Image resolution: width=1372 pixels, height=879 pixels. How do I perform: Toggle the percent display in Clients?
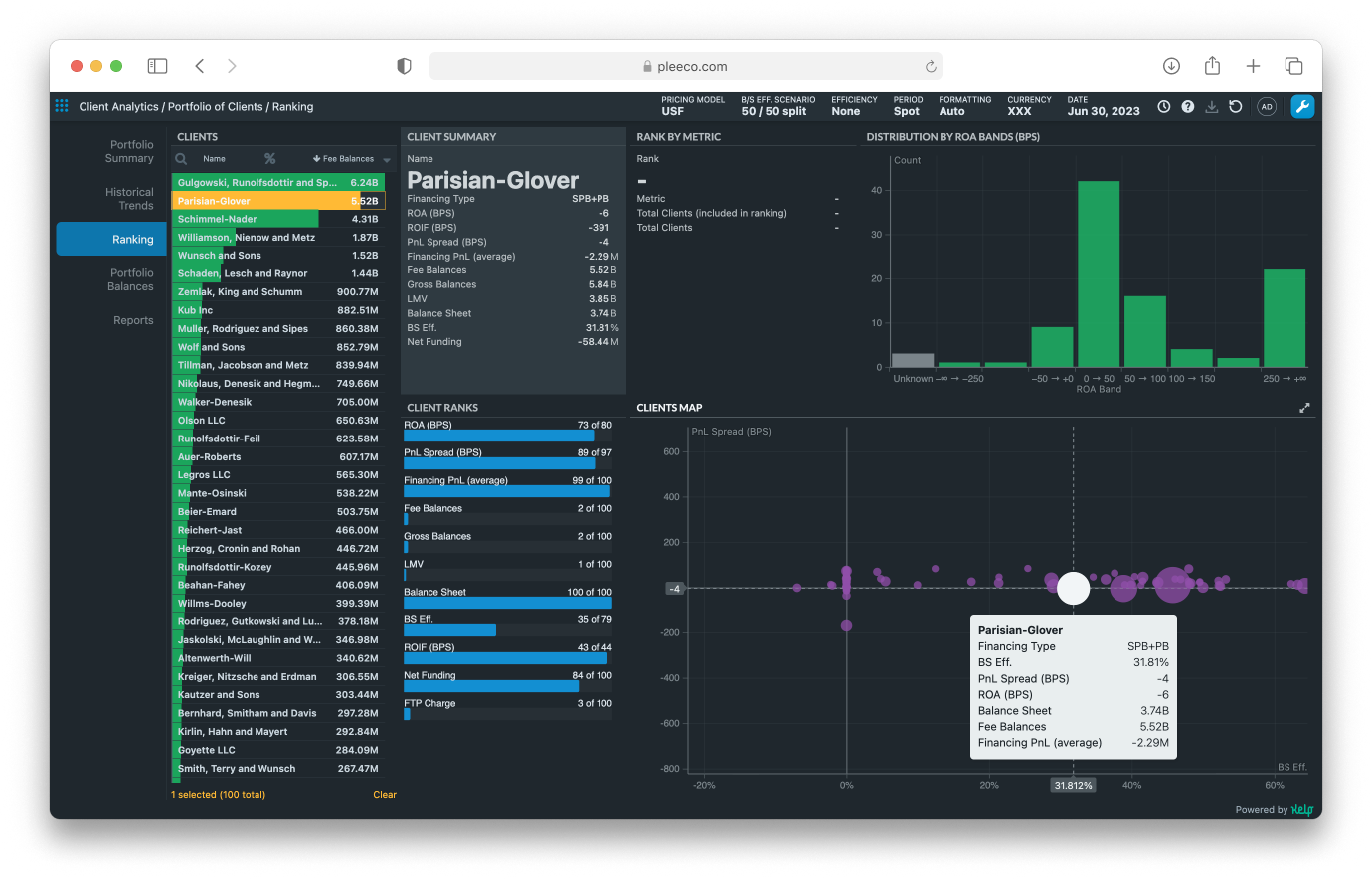coord(269,159)
